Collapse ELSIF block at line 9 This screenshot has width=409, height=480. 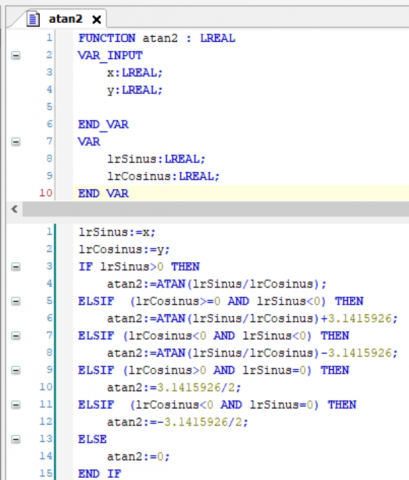coord(16,370)
